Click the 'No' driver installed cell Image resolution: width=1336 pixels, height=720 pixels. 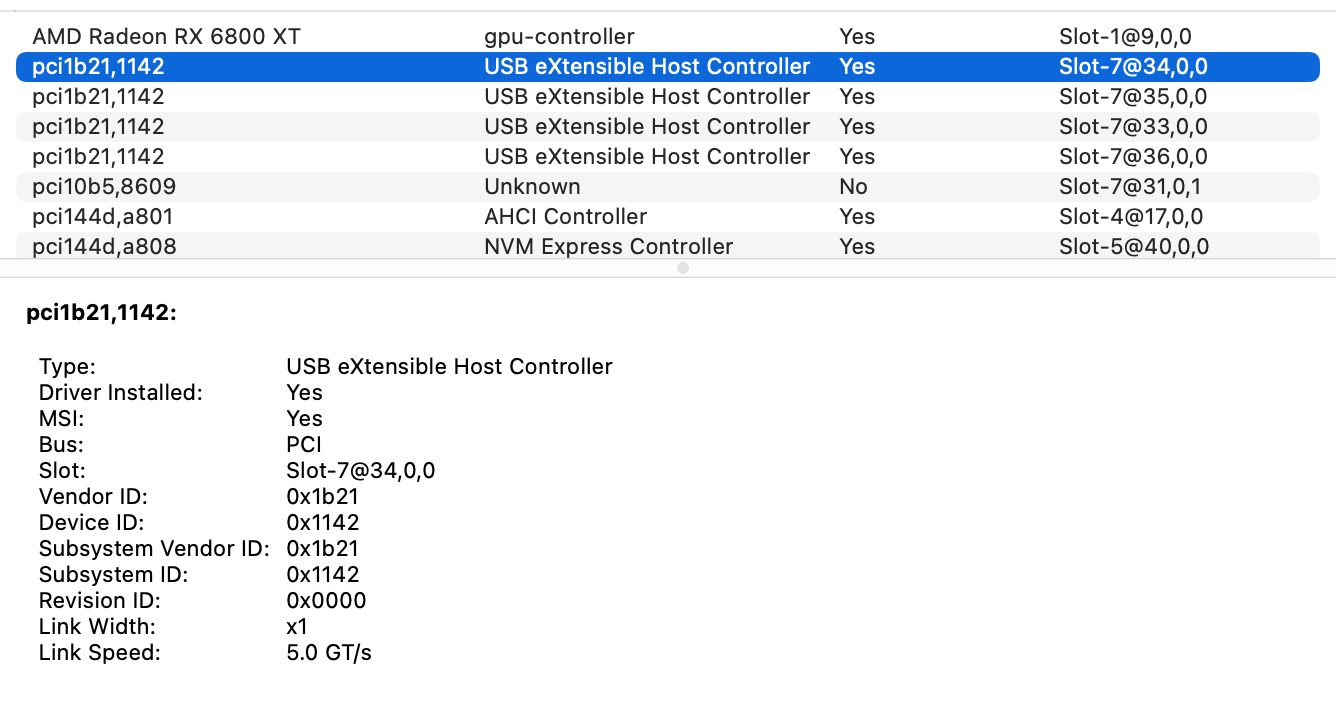point(853,187)
